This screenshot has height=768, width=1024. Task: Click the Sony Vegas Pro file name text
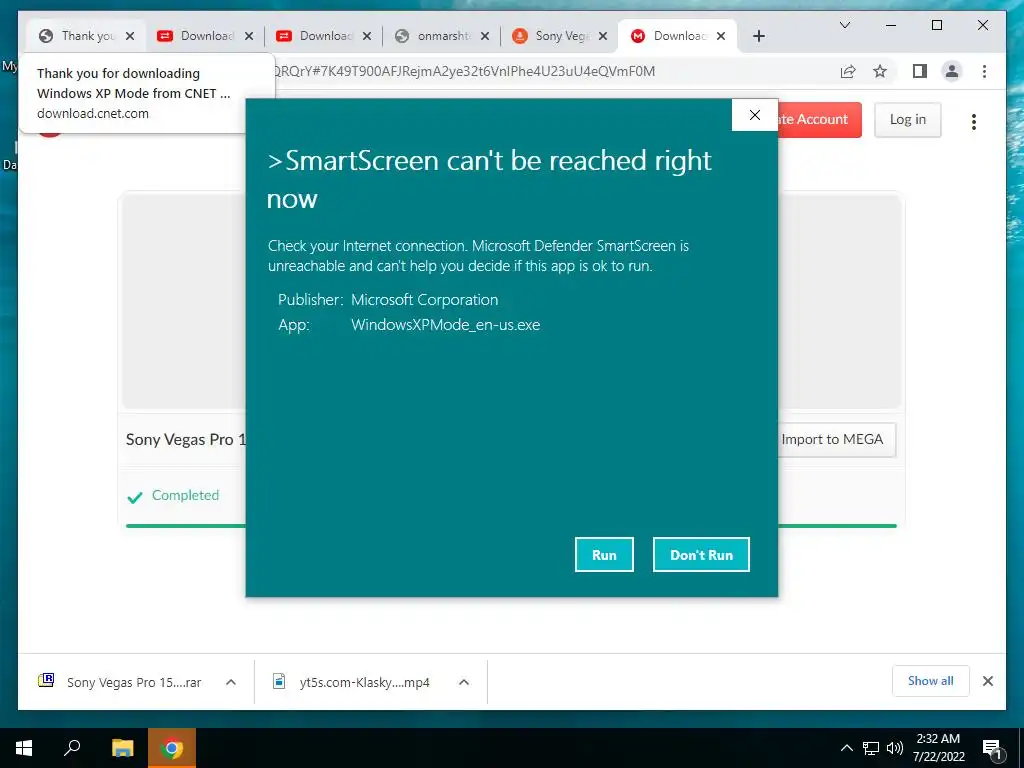pyautogui.click(x=185, y=440)
